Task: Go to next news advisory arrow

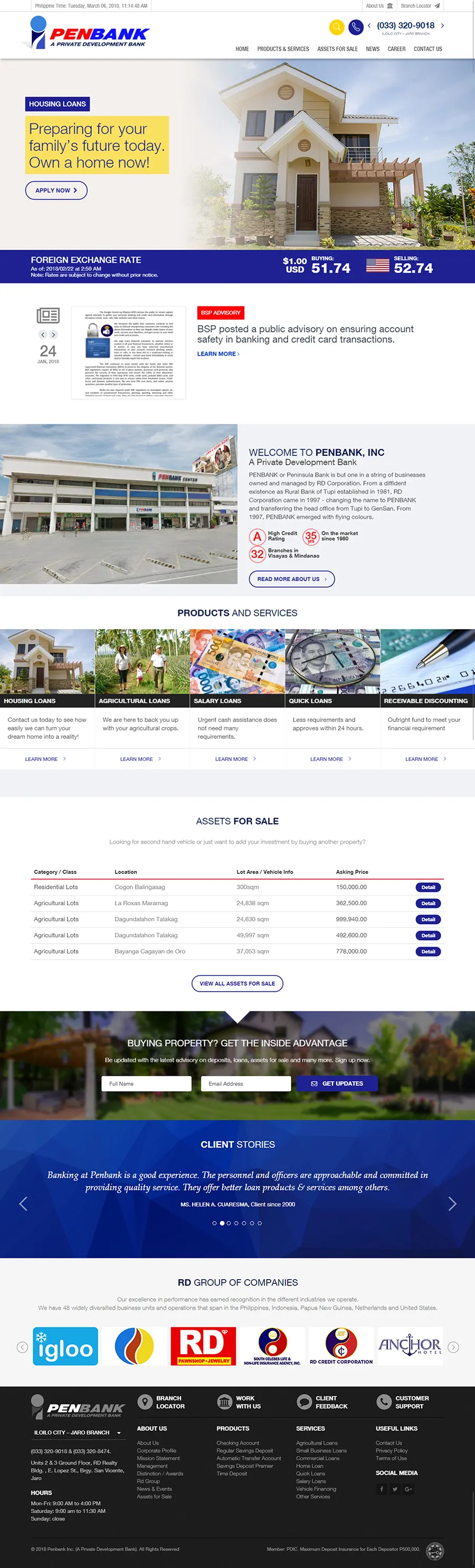Action: coord(53,335)
